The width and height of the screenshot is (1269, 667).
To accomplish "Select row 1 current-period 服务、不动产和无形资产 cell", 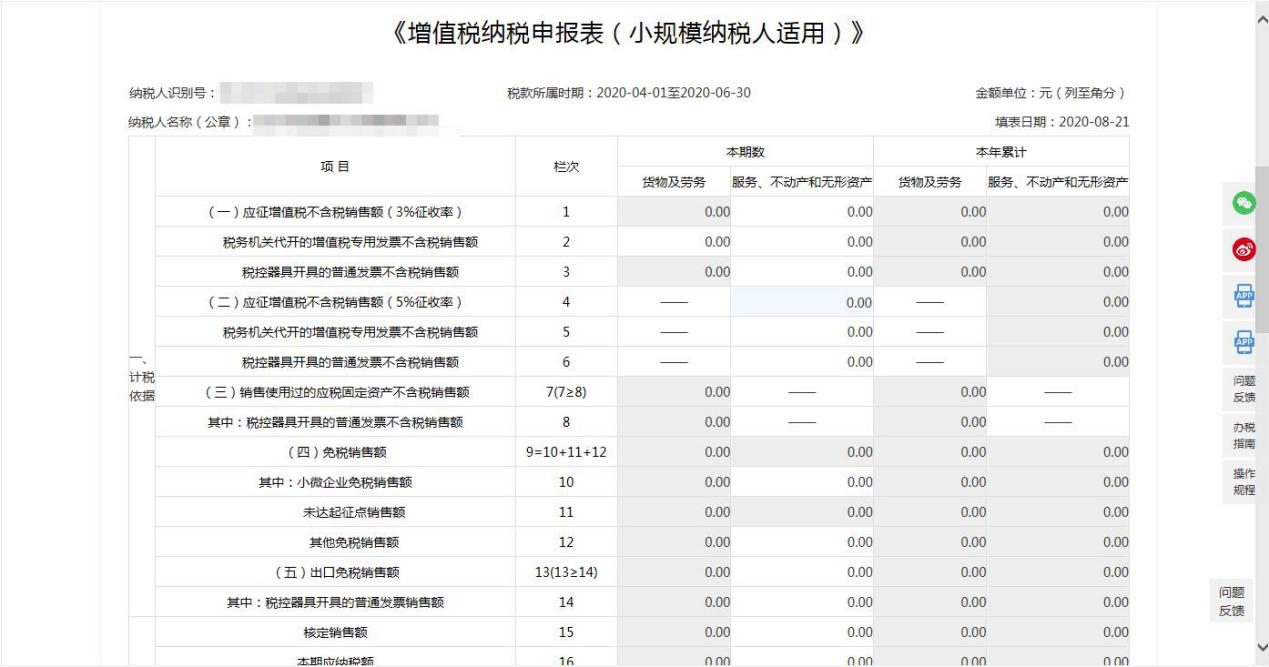I will (x=802, y=212).
